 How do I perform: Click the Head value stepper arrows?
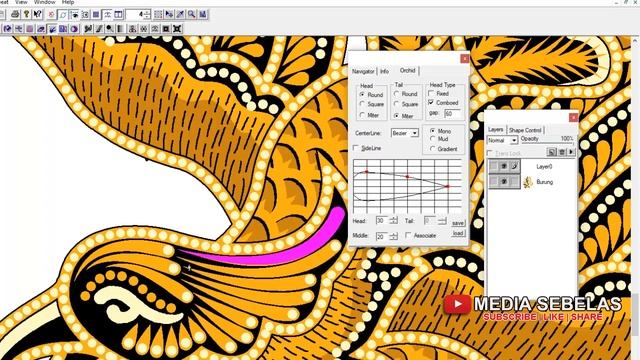pos(393,220)
